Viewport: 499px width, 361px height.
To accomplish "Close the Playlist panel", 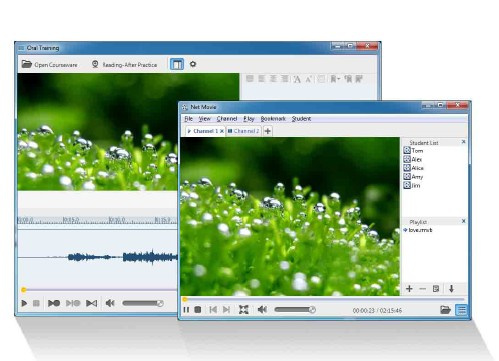I will (x=463, y=221).
